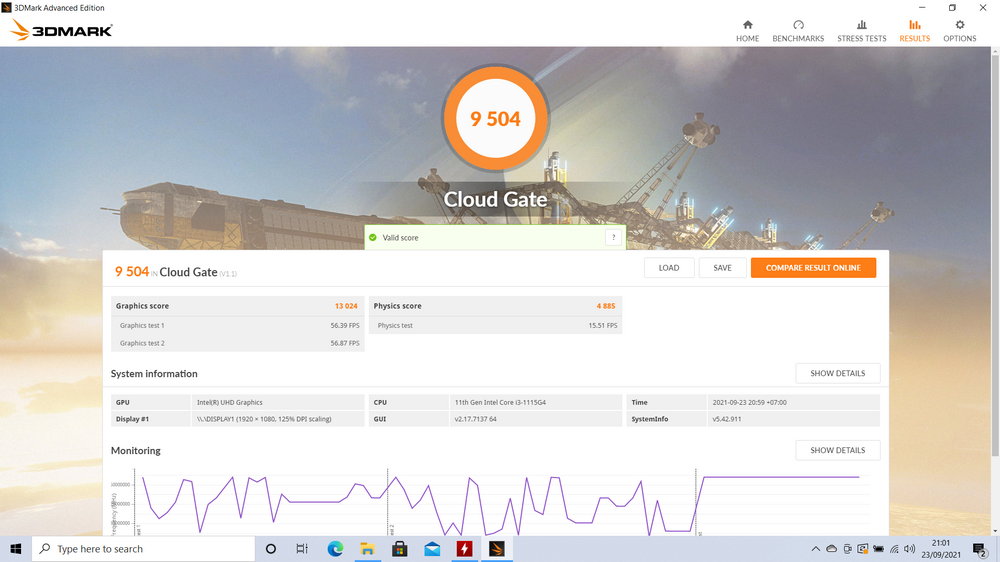Image resolution: width=1000 pixels, height=562 pixels.
Task: Click the display tray icon with orange dot
Action: [x=863, y=549]
